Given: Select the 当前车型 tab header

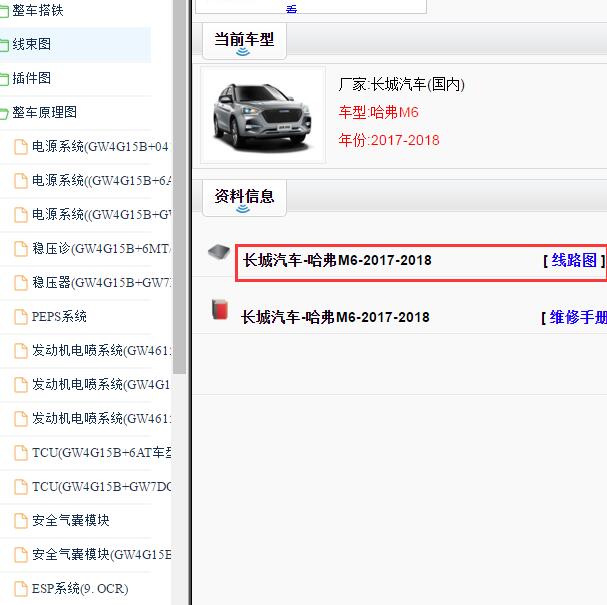Looking at the screenshot, I should 244,41.
